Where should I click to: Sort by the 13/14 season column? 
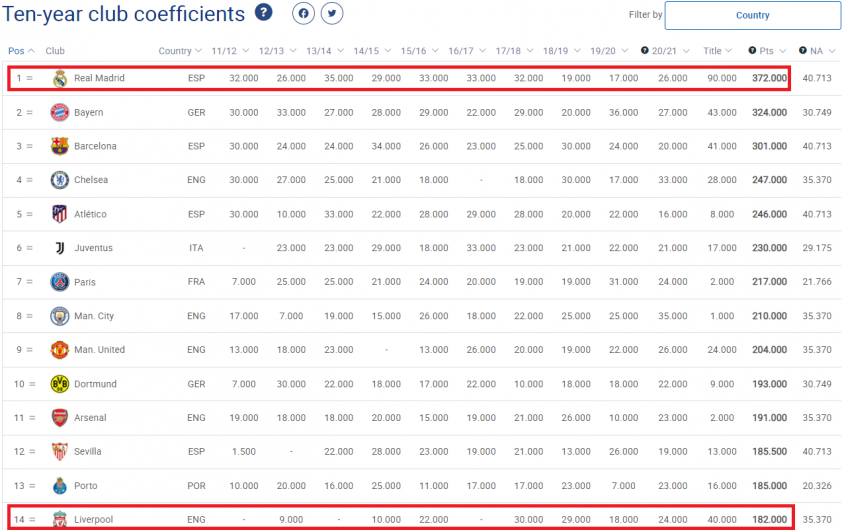point(325,50)
